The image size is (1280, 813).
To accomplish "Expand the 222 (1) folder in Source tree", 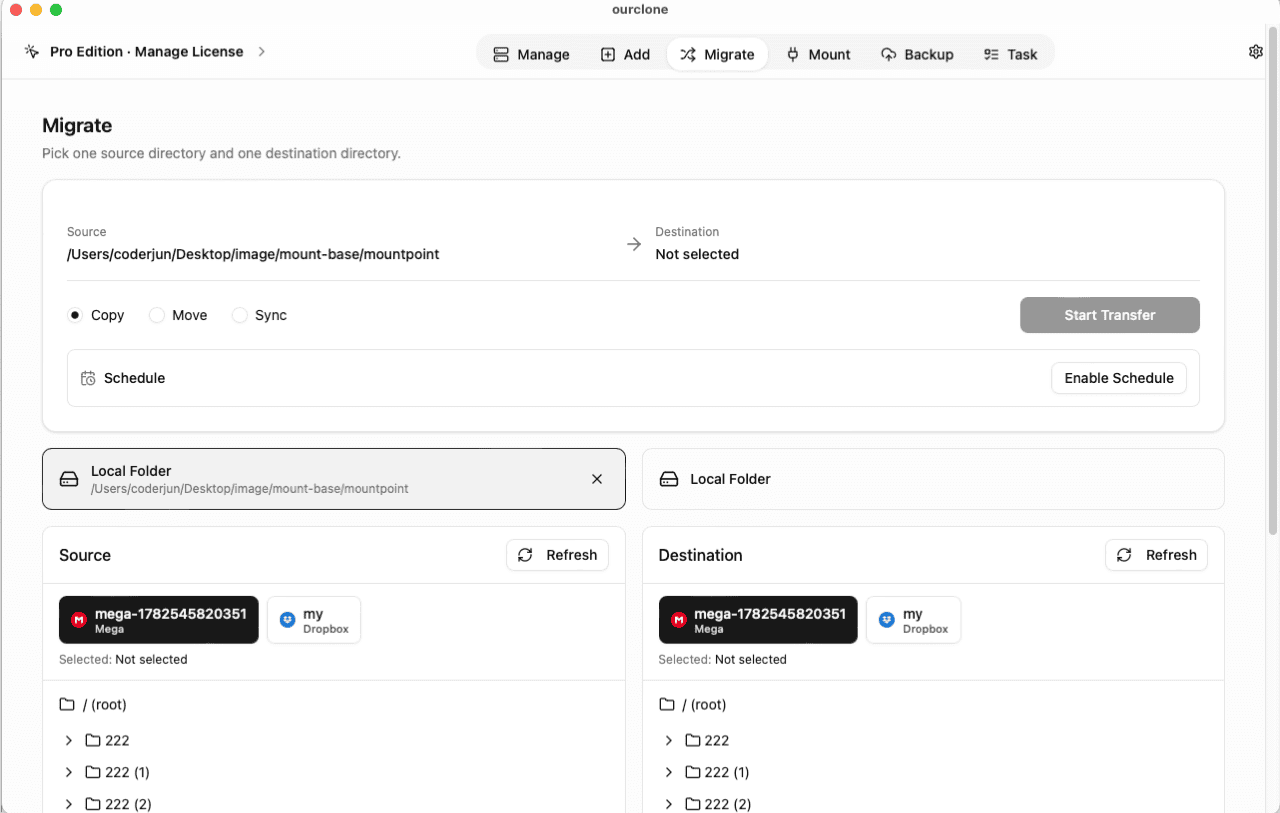I will [x=68, y=773].
